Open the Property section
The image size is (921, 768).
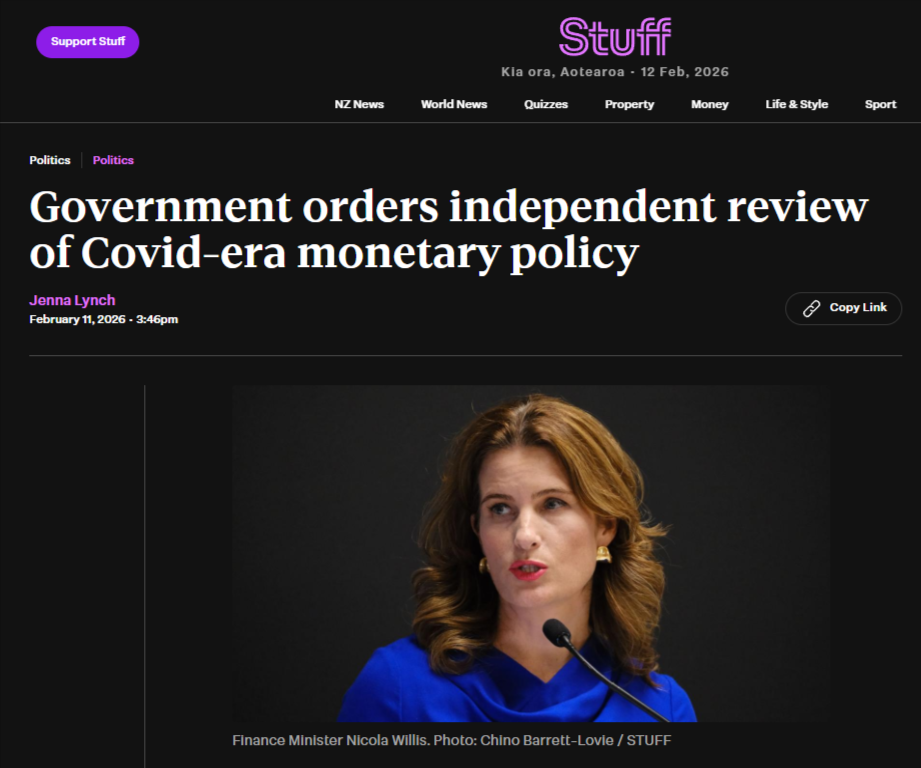pyautogui.click(x=629, y=104)
